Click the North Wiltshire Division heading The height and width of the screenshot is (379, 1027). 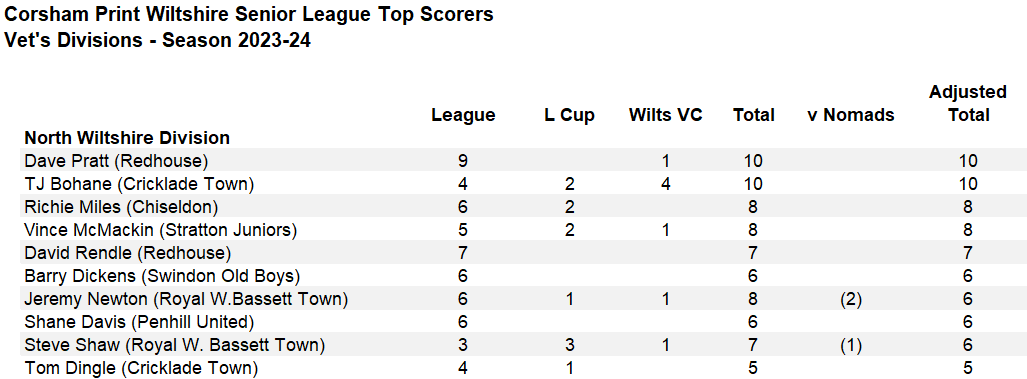127,138
